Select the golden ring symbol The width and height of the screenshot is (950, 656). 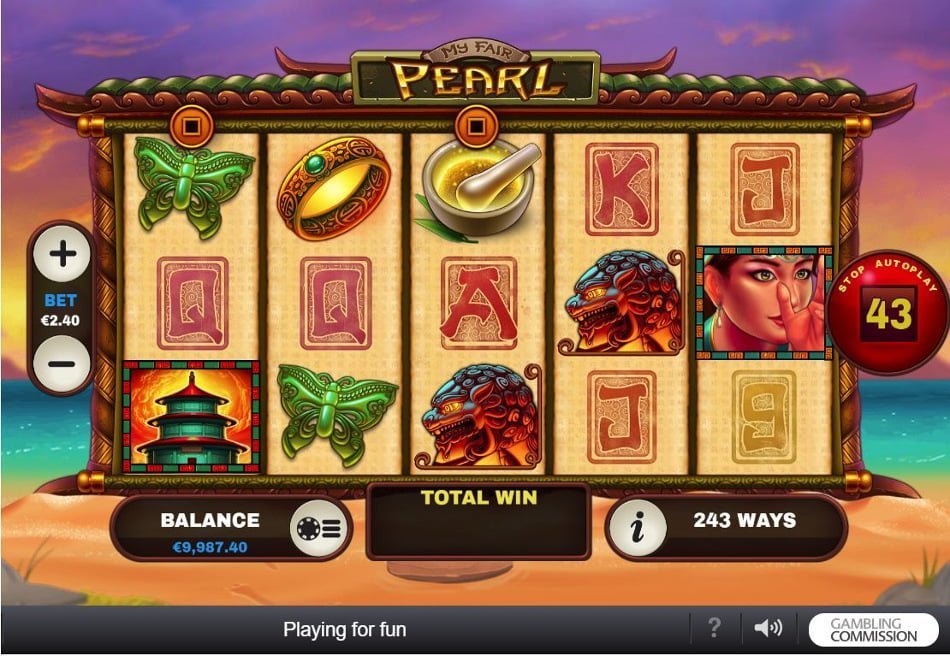click(334, 188)
